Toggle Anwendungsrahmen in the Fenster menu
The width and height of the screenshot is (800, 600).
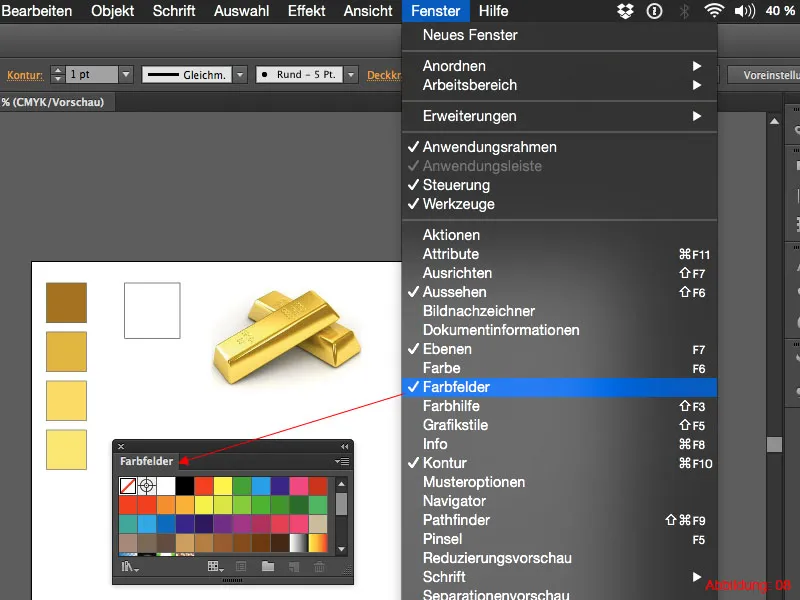point(559,147)
